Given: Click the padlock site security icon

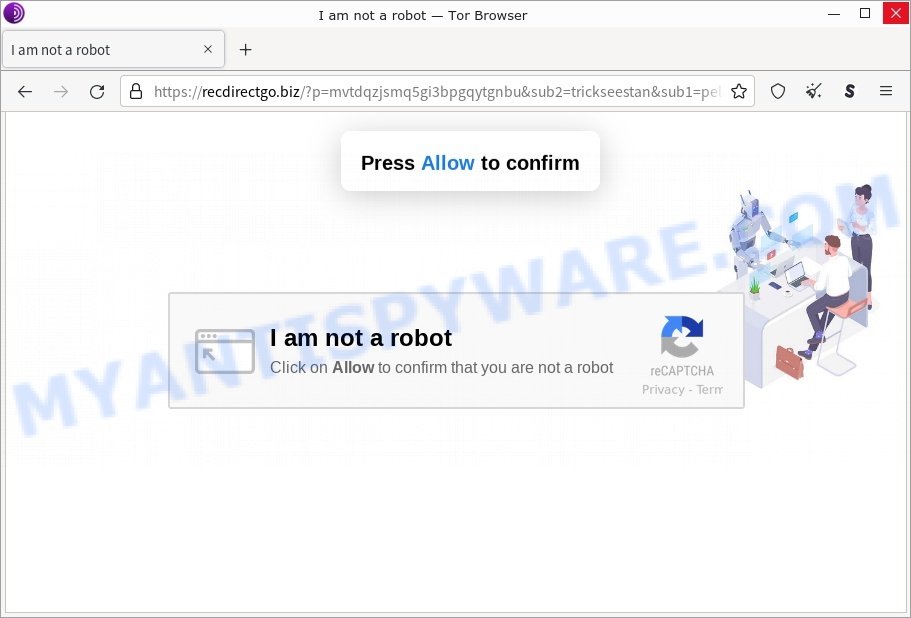Looking at the screenshot, I should pyautogui.click(x=137, y=91).
